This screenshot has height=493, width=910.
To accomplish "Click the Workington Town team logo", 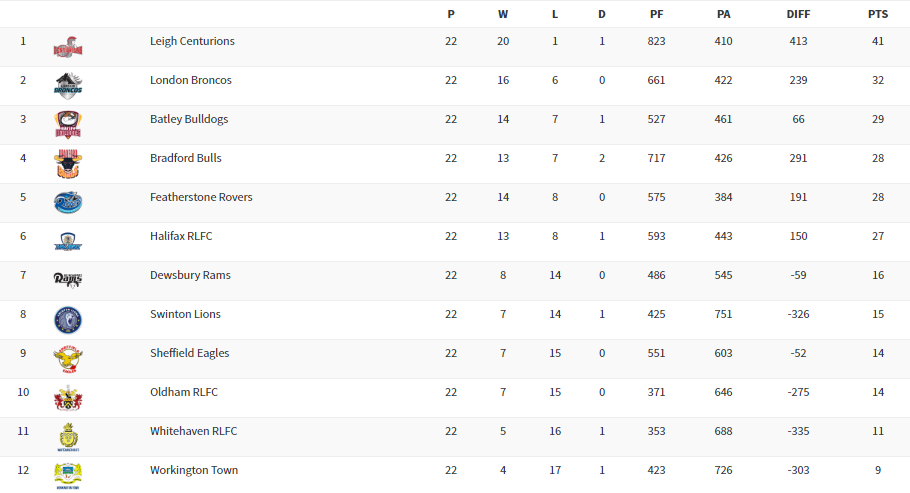I will click(x=68, y=474).
